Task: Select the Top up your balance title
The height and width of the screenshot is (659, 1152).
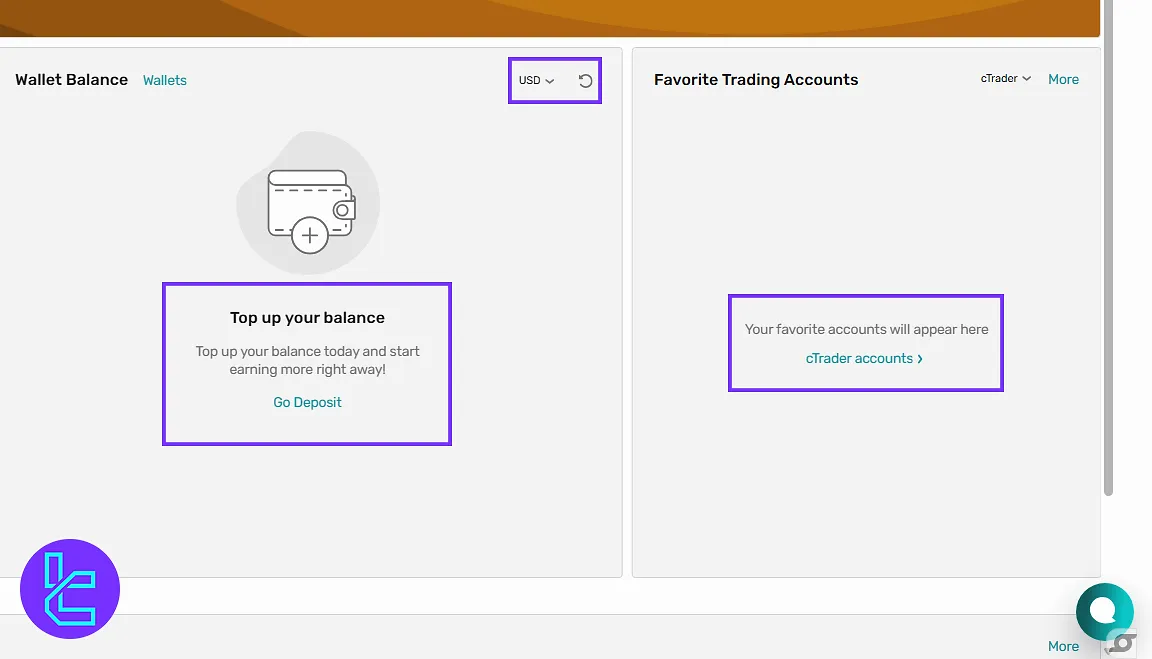Action: click(x=307, y=318)
